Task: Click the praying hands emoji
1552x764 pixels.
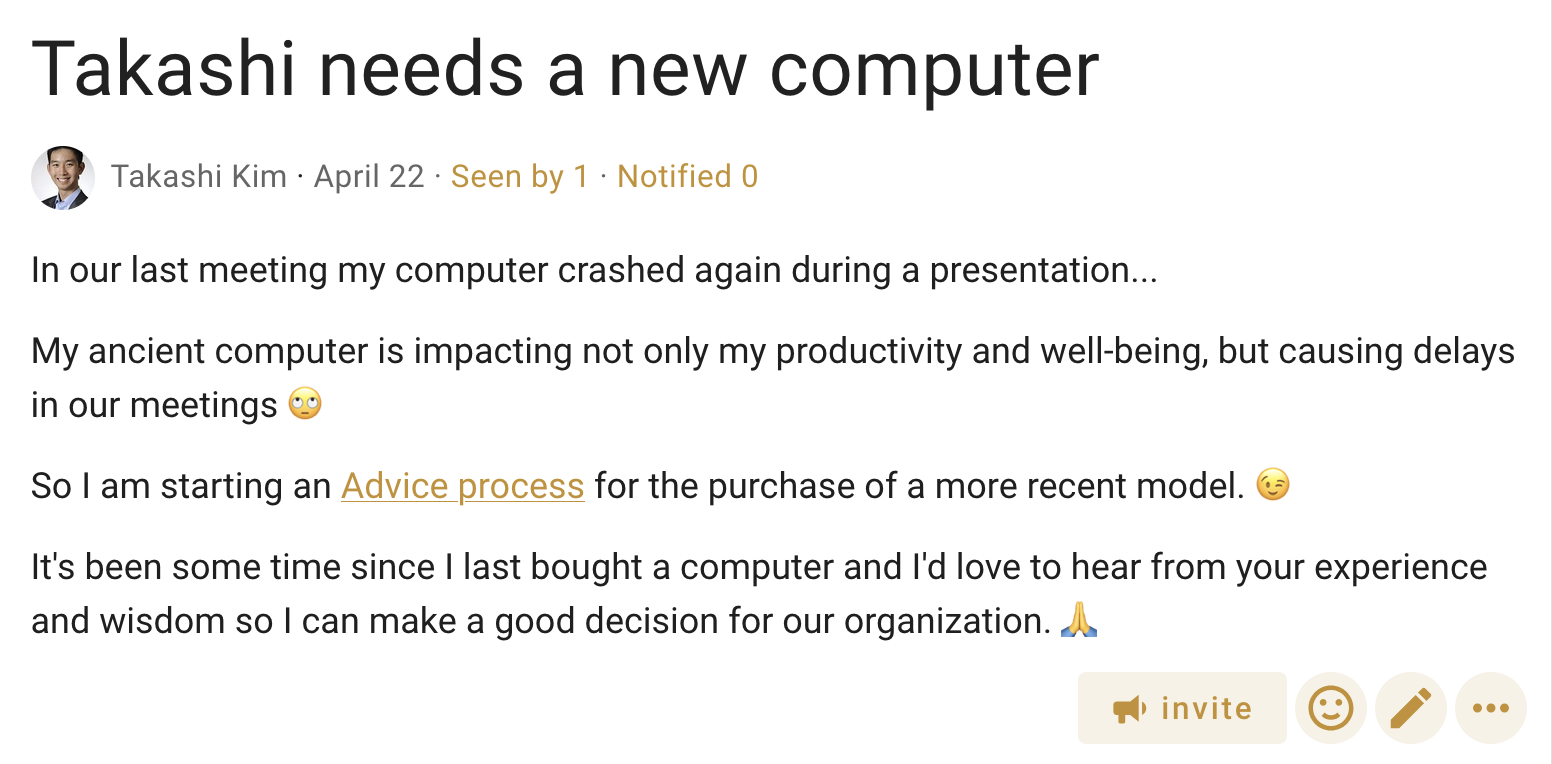Action: [1079, 621]
